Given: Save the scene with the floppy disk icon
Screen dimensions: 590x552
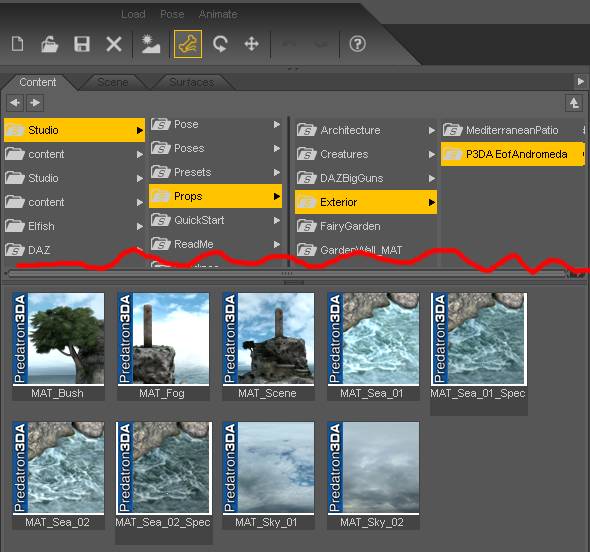Looking at the screenshot, I should (x=82, y=44).
